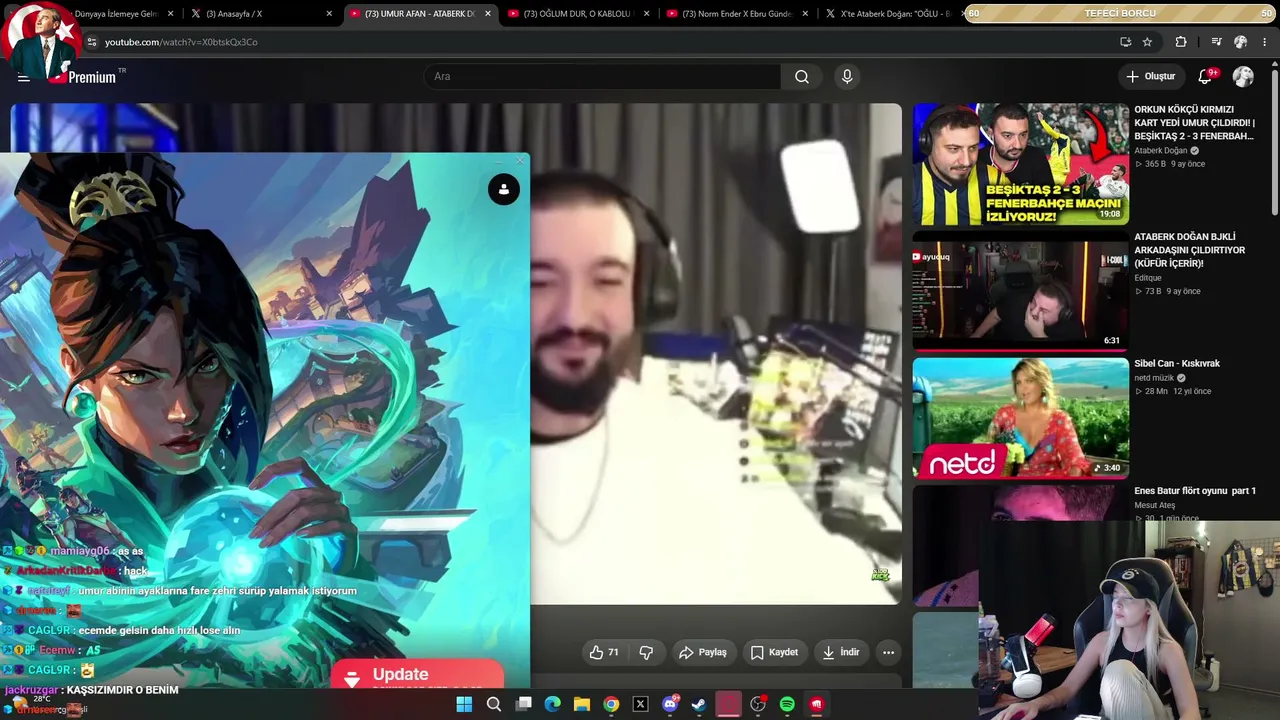
Task: Switch to the 'Dünyaya İzlemeye Gelm' tab
Action: click(116, 14)
